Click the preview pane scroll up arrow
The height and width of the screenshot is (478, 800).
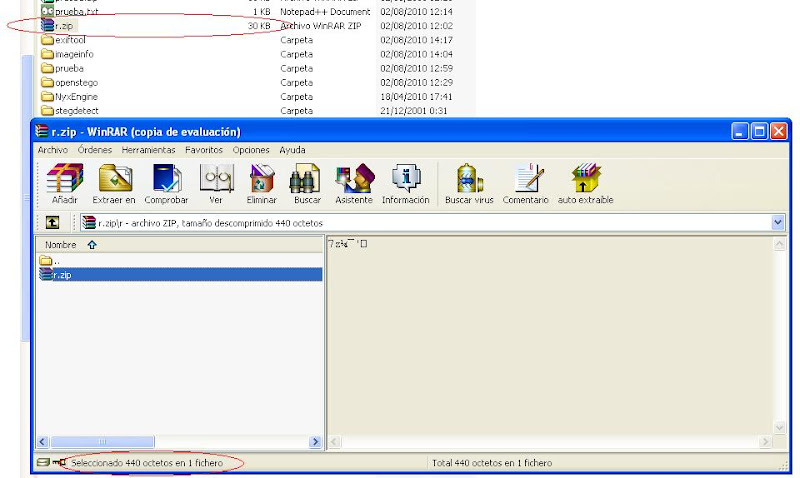(x=779, y=244)
